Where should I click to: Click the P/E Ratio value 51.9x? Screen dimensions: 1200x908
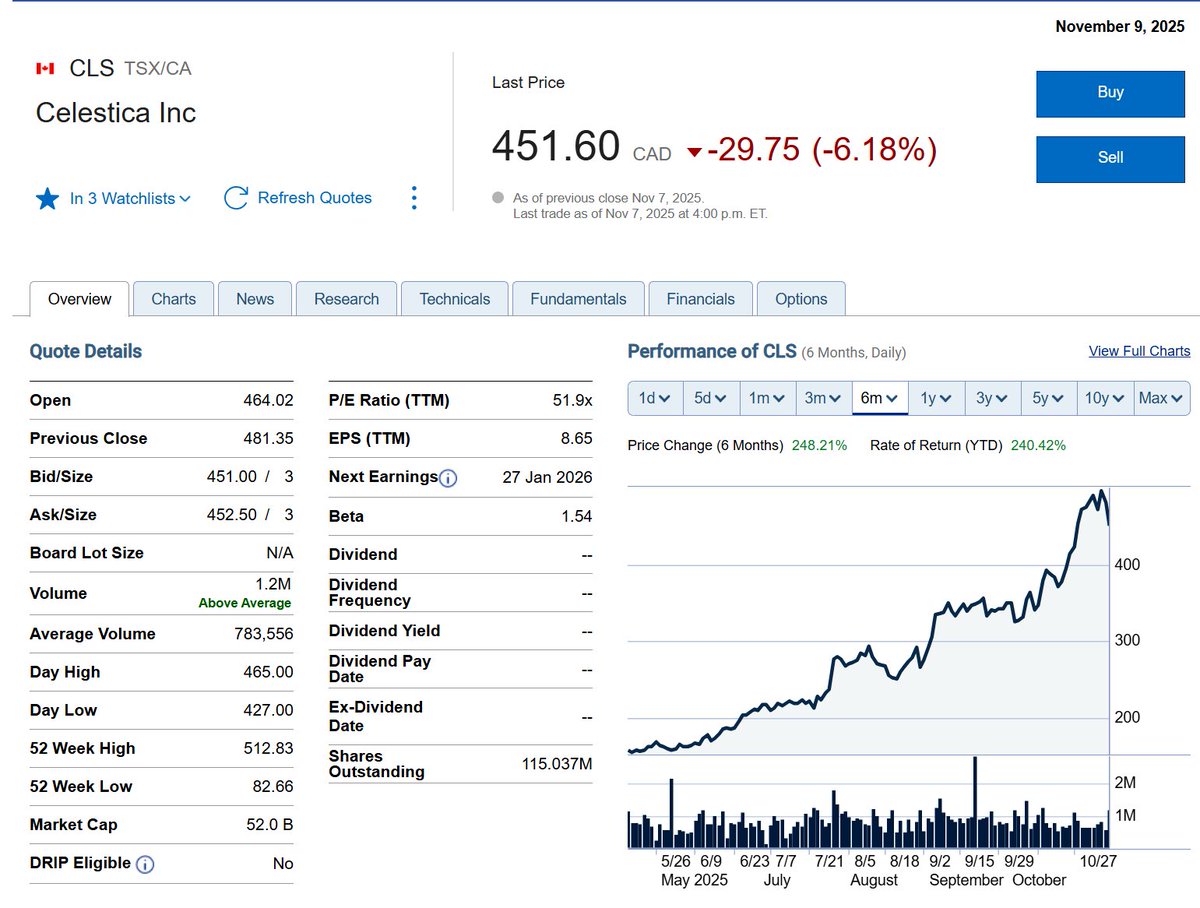(572, 401)
